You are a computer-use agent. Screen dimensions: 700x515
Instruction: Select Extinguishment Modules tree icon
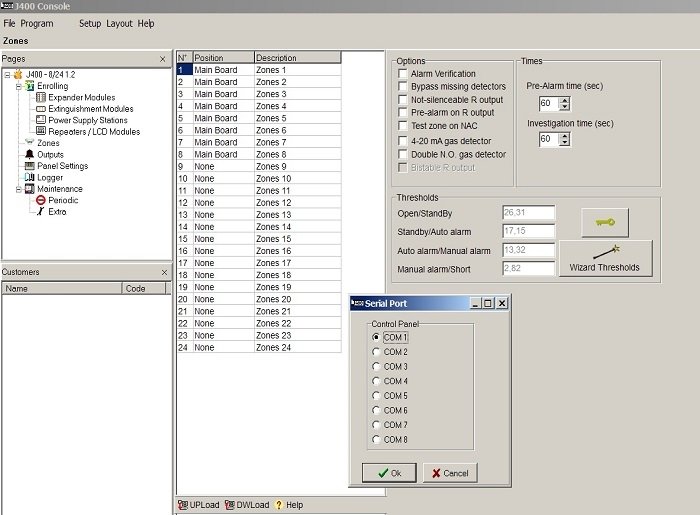(x=41, y=109)
